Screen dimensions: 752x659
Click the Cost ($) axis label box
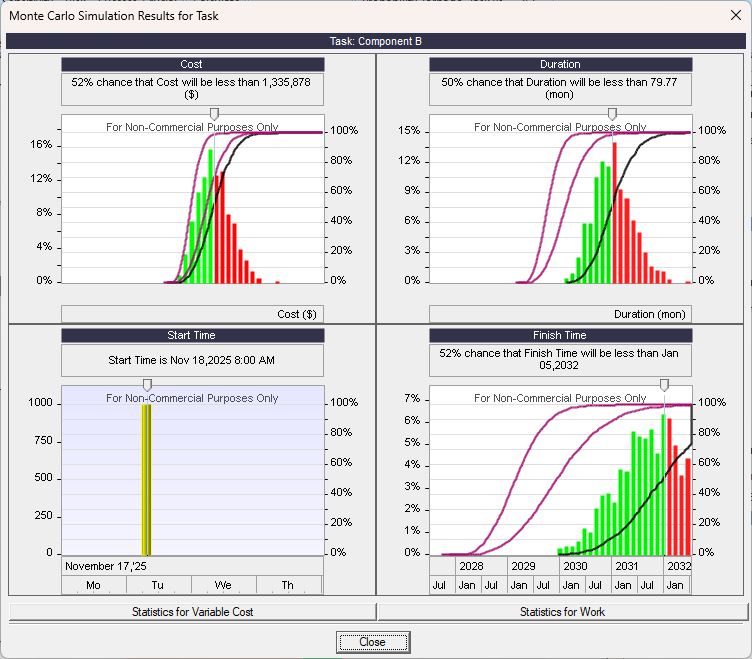click(192, 314)
